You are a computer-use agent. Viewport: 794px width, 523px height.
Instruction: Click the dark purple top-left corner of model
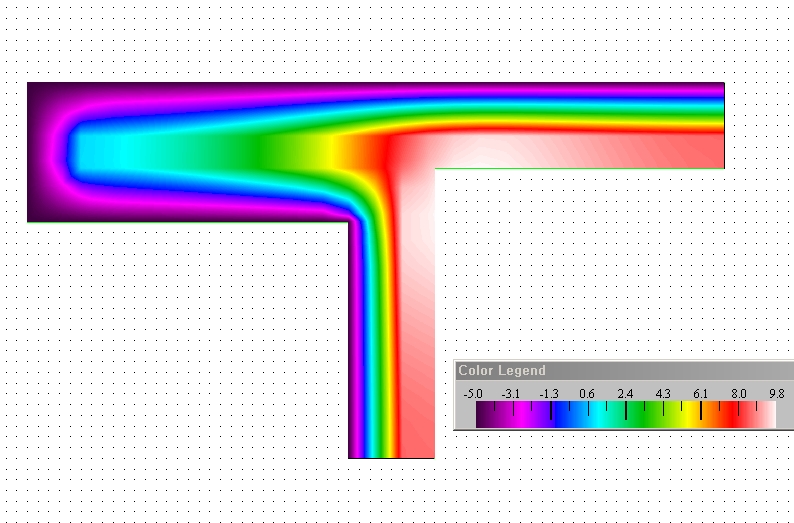point(35,91)
